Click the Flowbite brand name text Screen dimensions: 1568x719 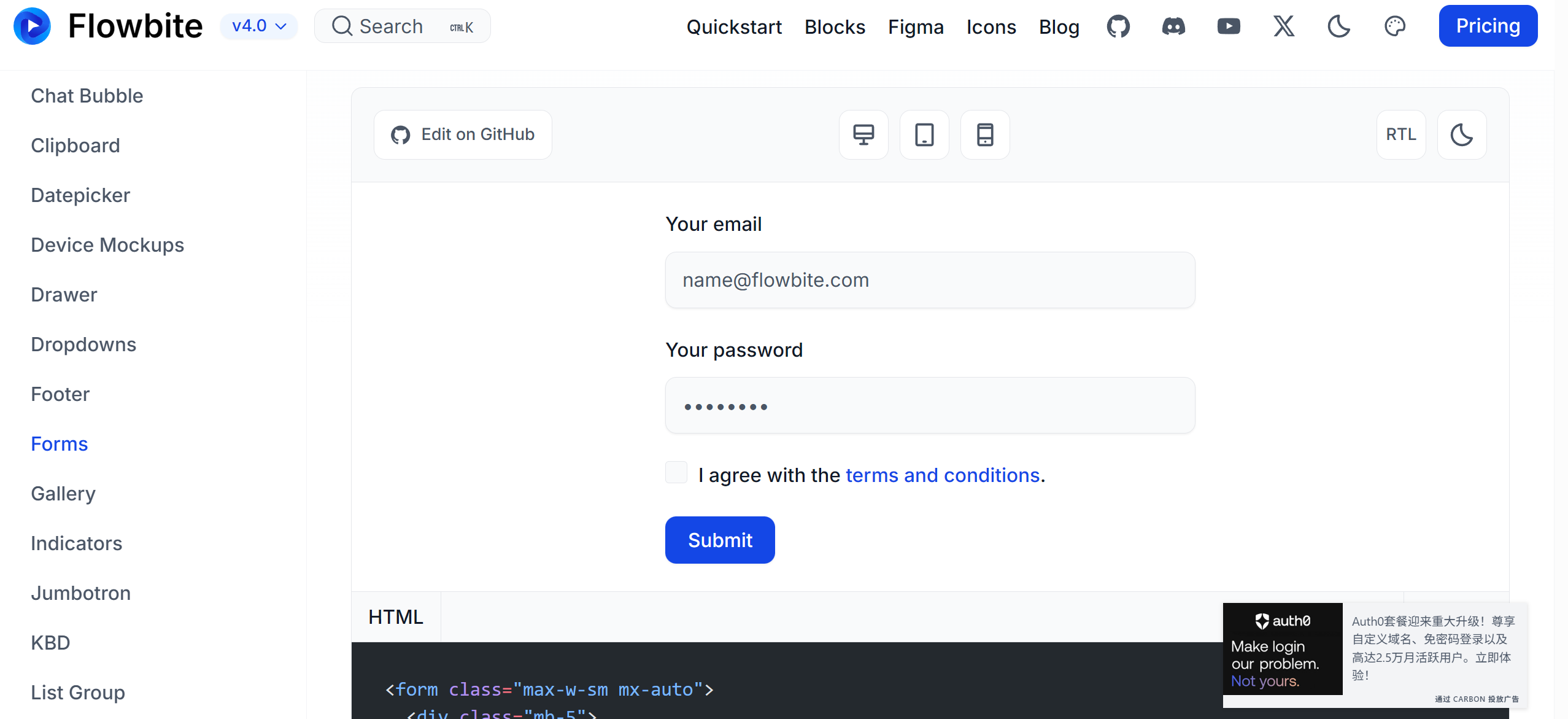pyautogui.click(x=135, y=26)
